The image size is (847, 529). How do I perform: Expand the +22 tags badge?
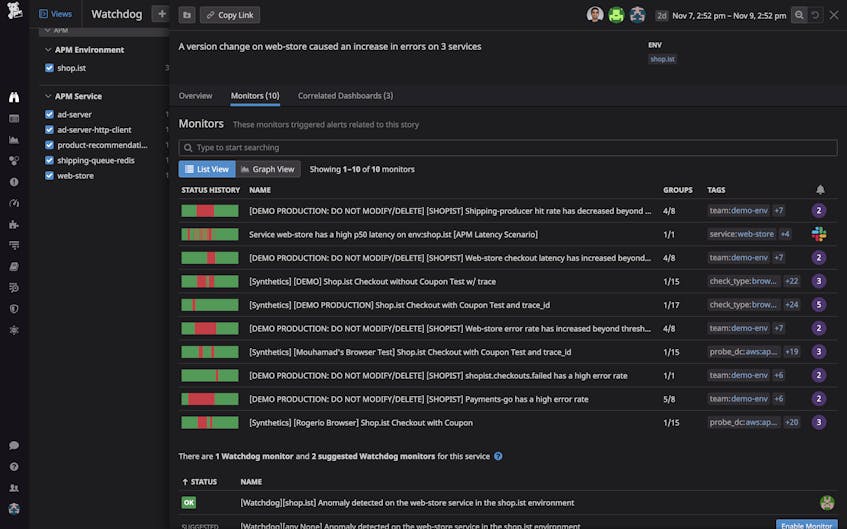pos(791,281)
